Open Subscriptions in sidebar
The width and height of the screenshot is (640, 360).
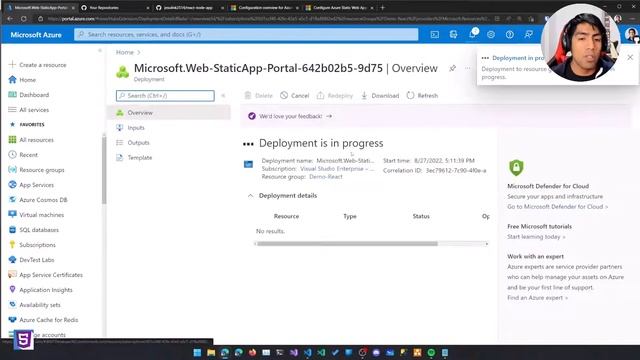(x=32, y=245)
